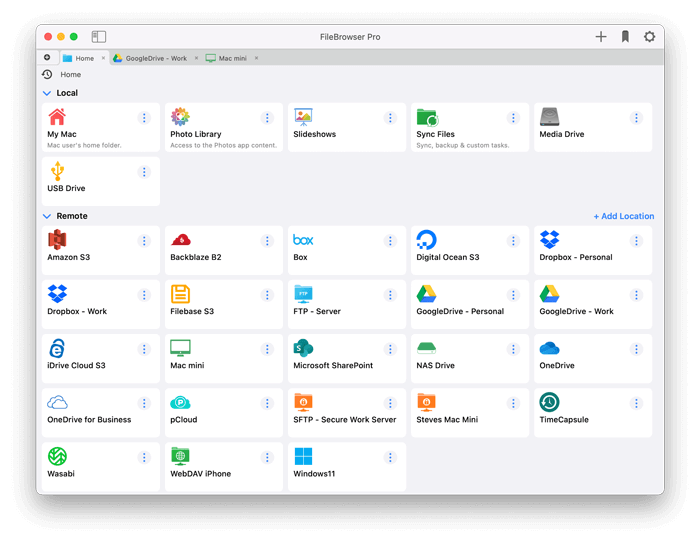Open the TimeCapsule clock icon
The height and width of the screenshot is (542, 700).
pyautogui.click(x=550, y=402)
